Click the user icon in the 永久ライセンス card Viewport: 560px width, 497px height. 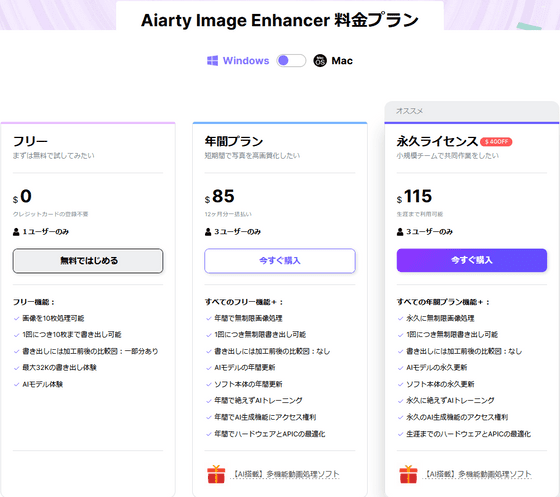point(400,232)
